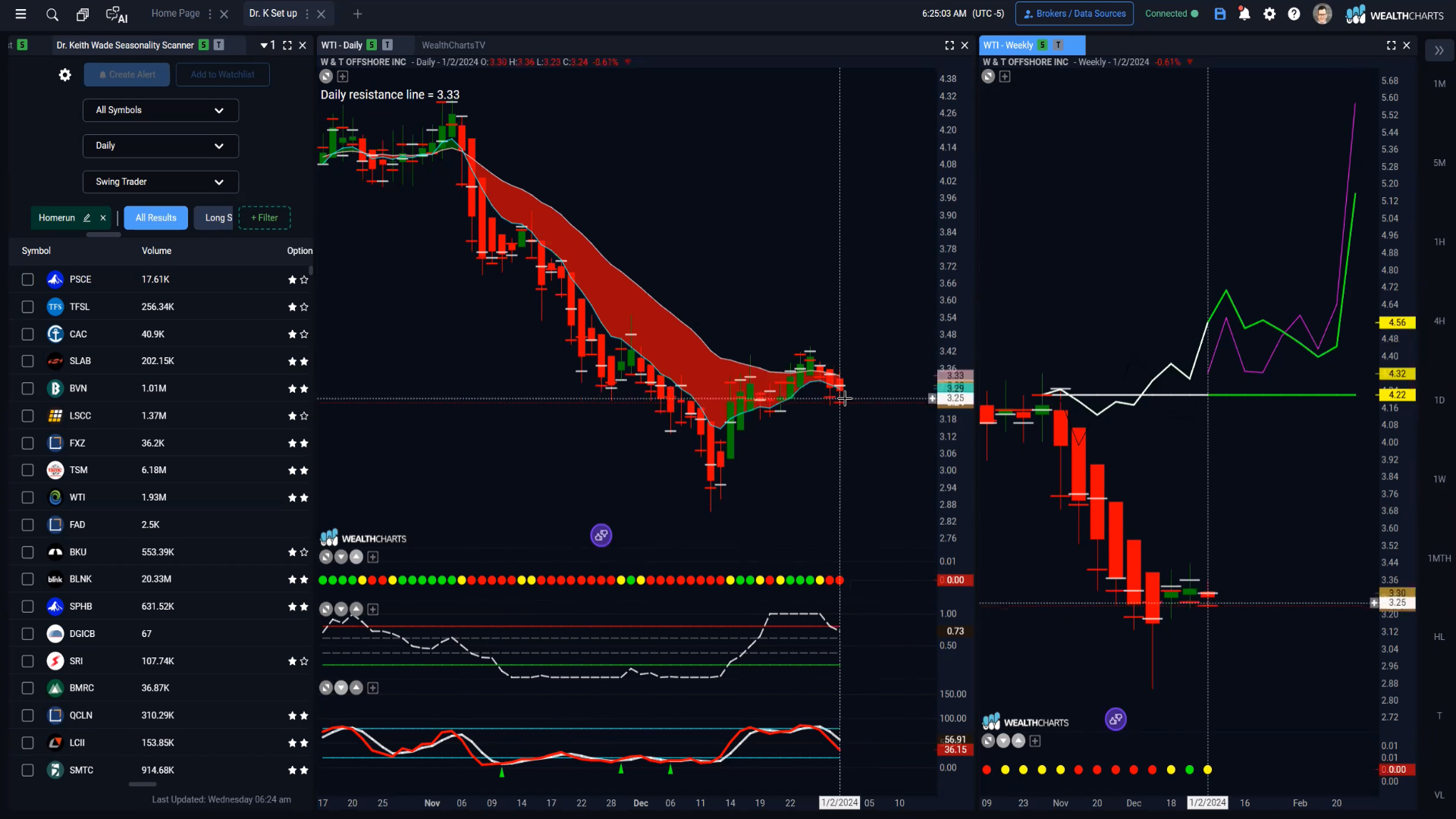Screen dimensions: 1456x819
Task: Open notifications bell
Action: 1244,14
